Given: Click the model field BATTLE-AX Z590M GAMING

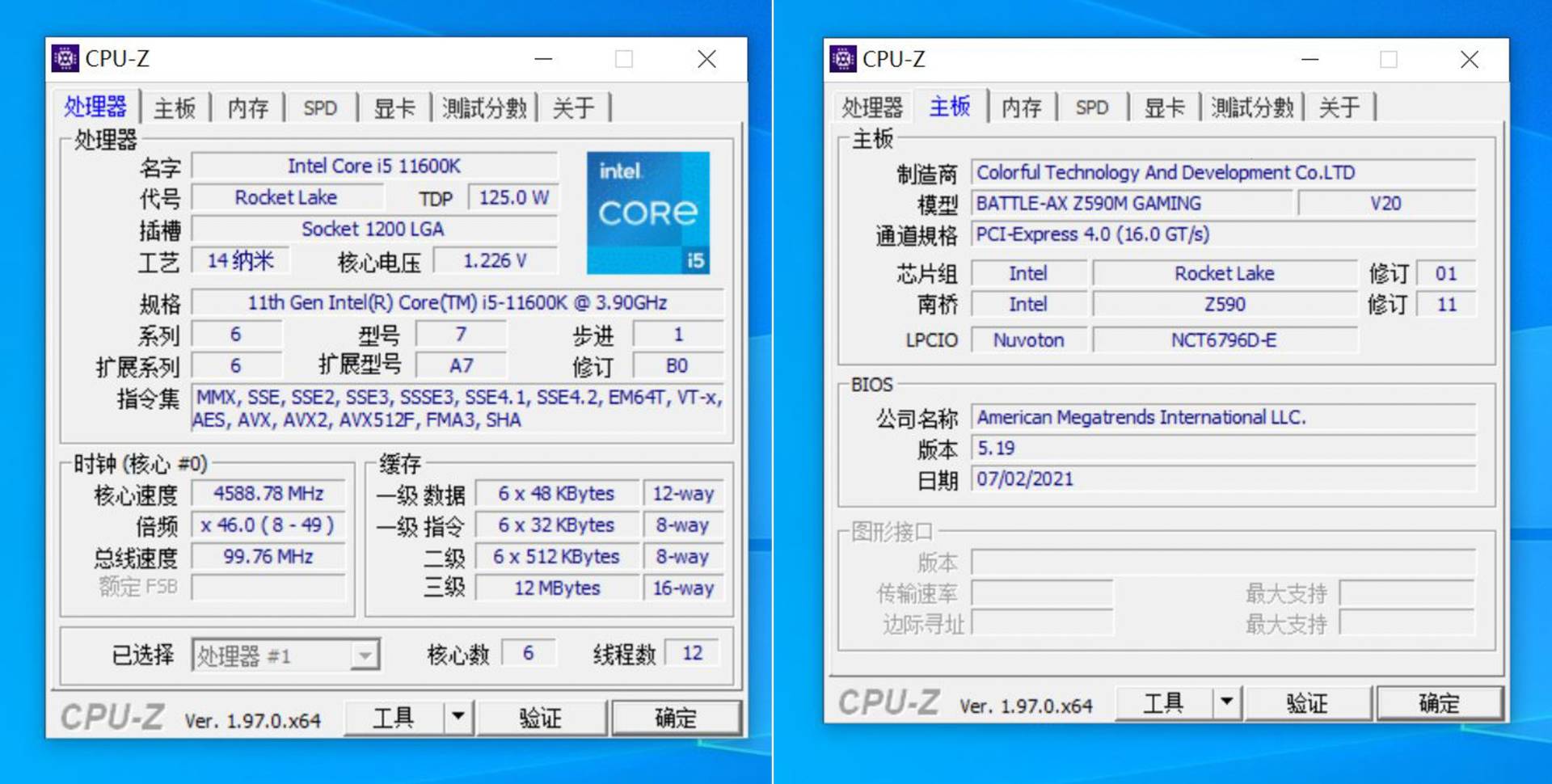Looking at the screenshot, I should pos(1132,203).
